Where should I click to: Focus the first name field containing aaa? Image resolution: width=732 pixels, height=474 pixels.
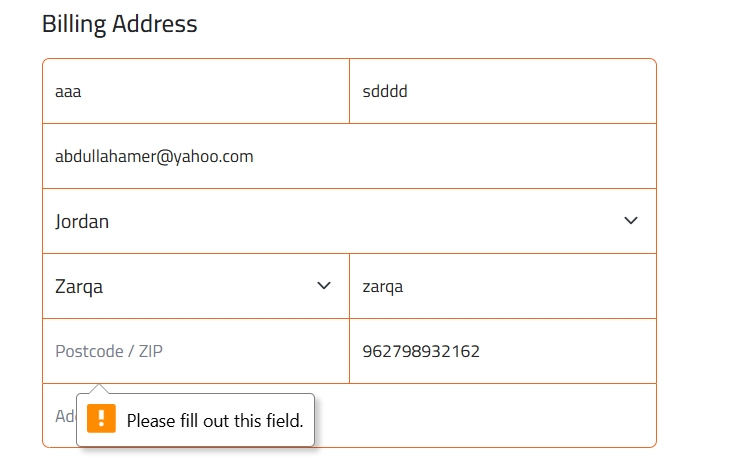[196, 91]
